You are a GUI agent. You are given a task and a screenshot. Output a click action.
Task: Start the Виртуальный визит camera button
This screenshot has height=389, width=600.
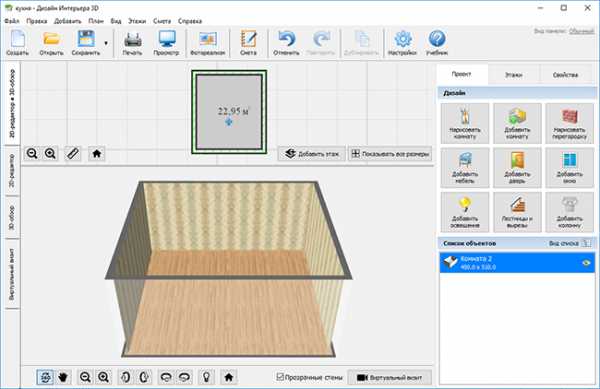click(390, 378)
